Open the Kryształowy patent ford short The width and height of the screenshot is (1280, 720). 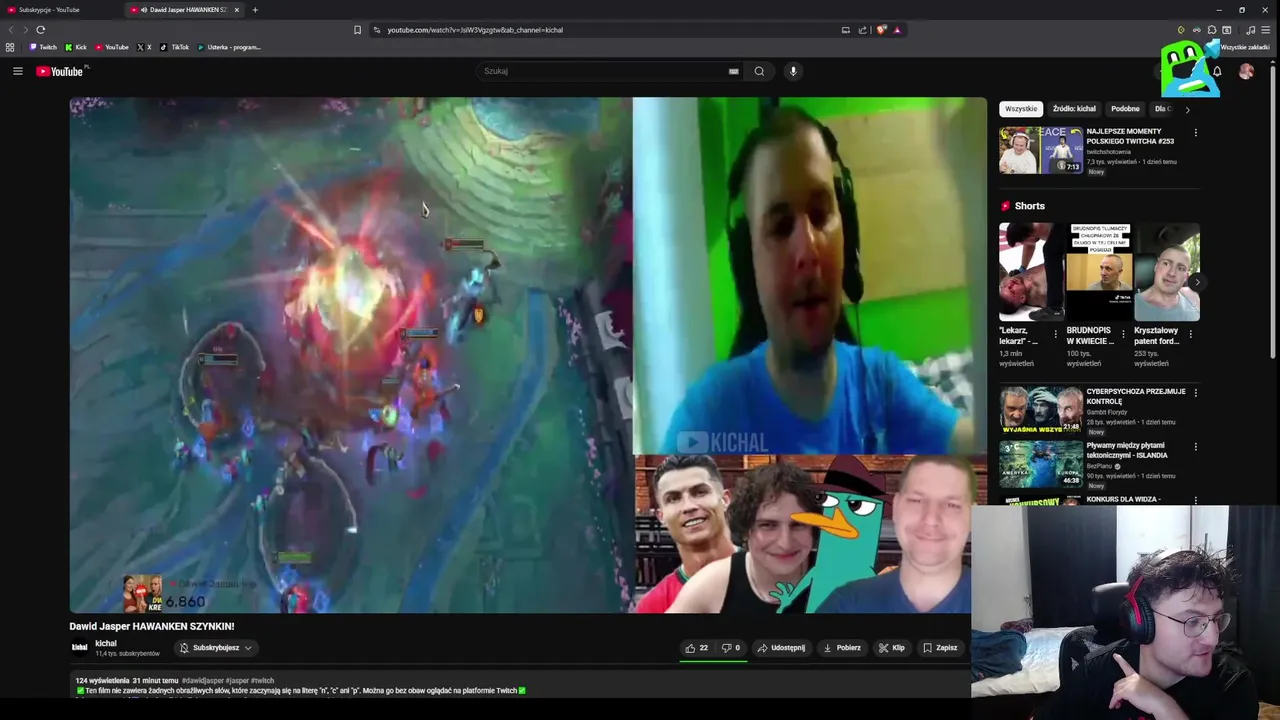(1166, 272)
